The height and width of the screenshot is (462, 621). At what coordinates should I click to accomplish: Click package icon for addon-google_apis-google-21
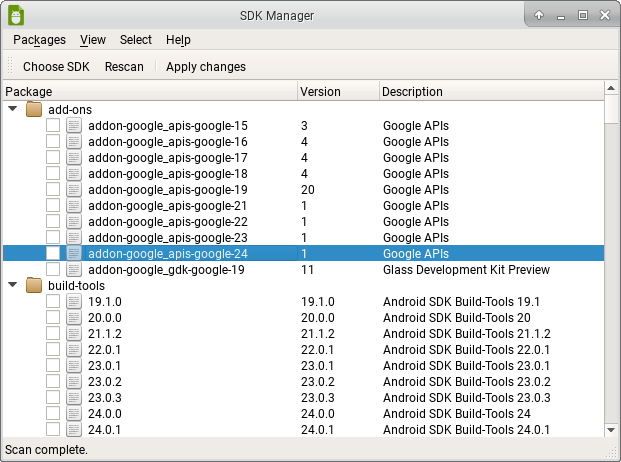pos(74,205)
